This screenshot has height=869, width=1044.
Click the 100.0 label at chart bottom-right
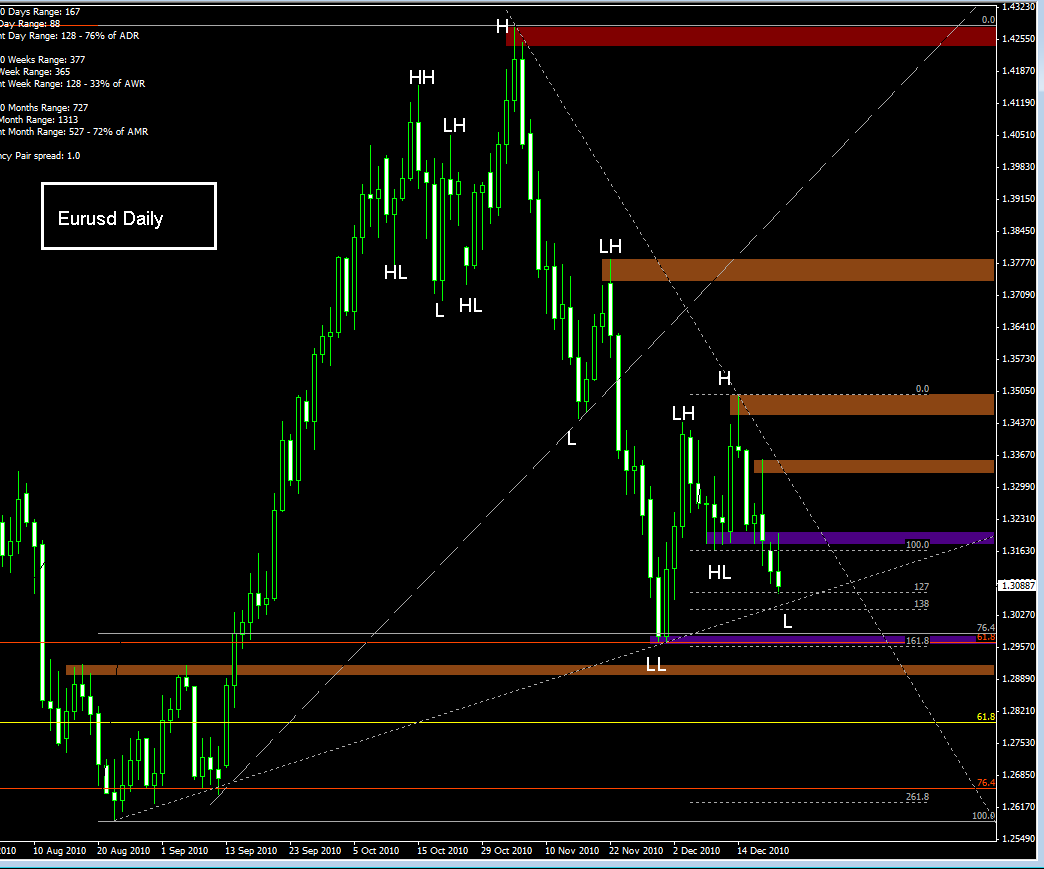984,816
